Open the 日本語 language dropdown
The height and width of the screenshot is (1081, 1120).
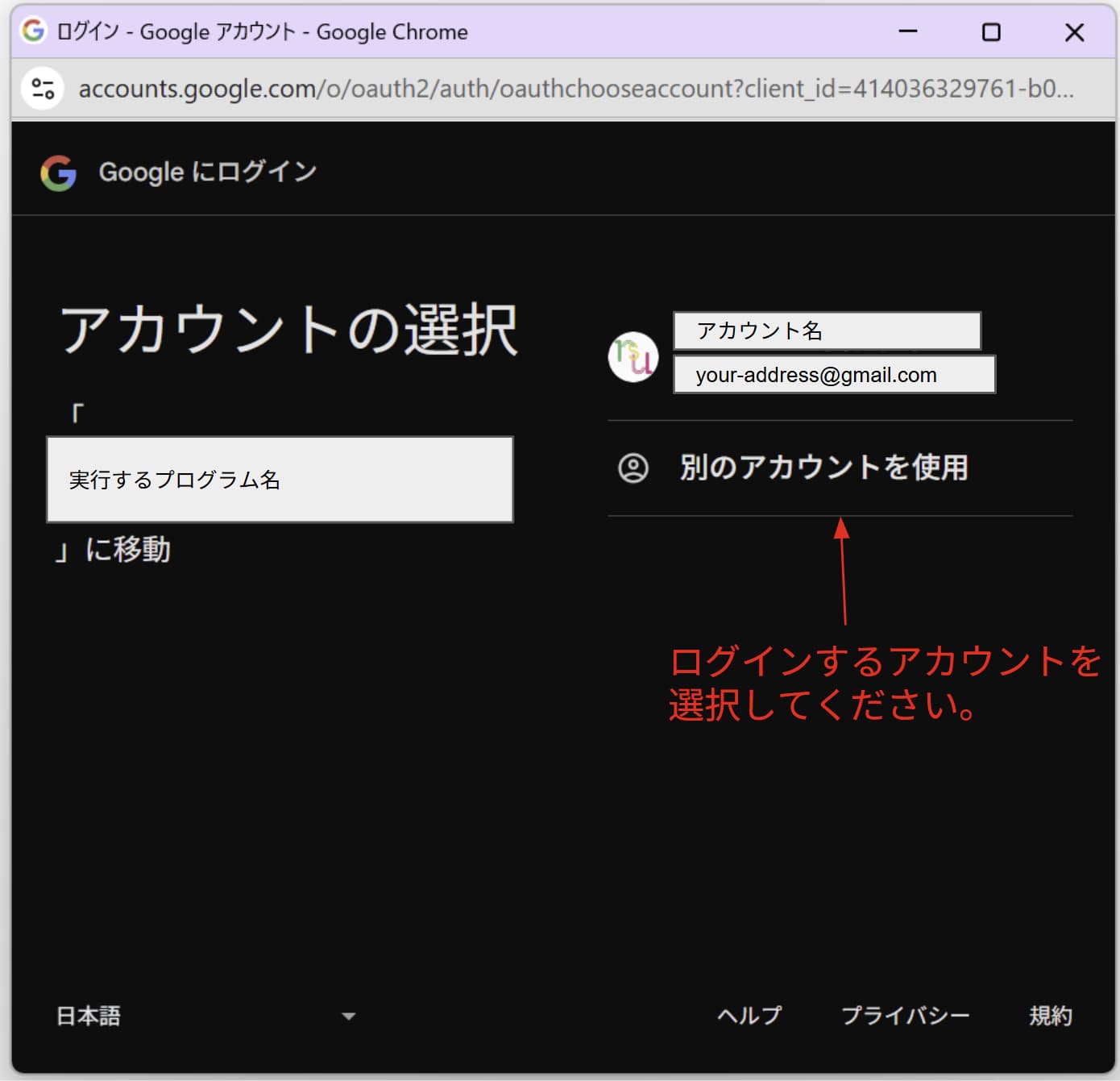(205, 1016)
